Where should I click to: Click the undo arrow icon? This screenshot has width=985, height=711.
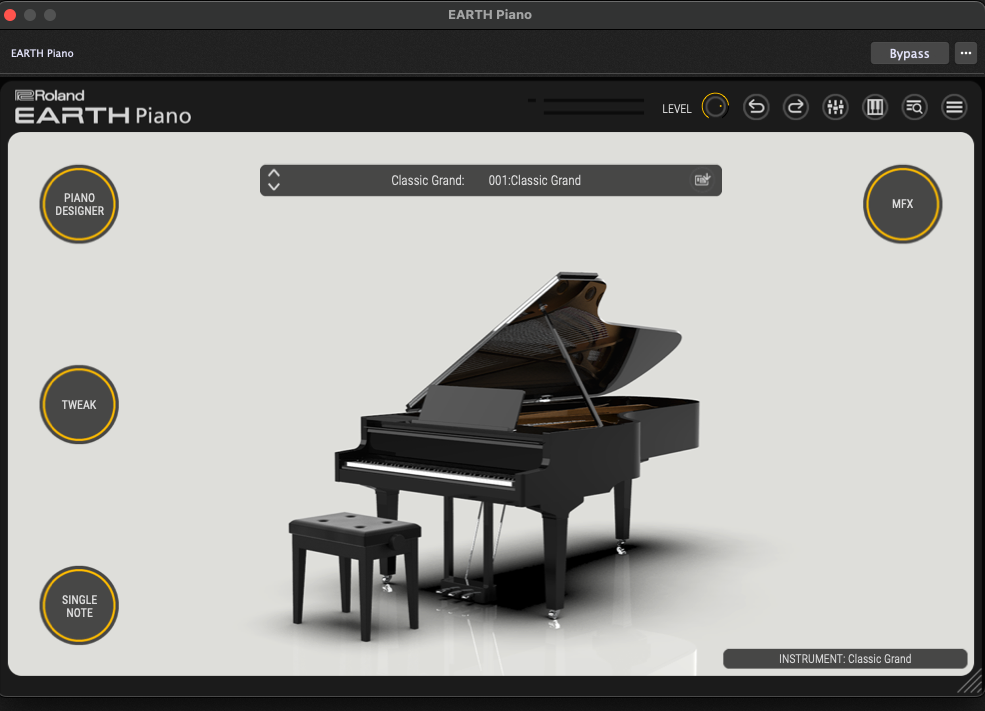(x=756, y=108)
